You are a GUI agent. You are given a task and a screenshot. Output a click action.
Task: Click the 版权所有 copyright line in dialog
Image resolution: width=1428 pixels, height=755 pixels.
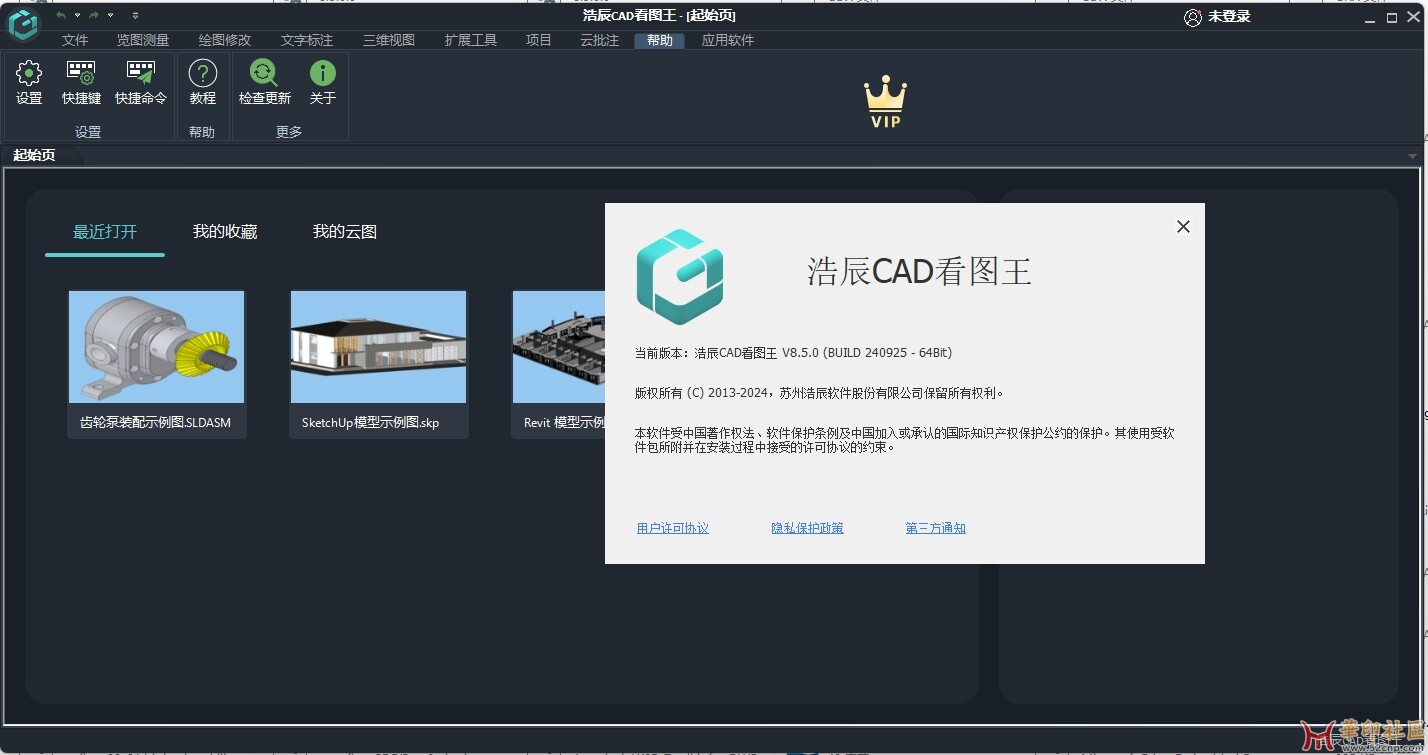pyautogui.click(x=820, y=393)
